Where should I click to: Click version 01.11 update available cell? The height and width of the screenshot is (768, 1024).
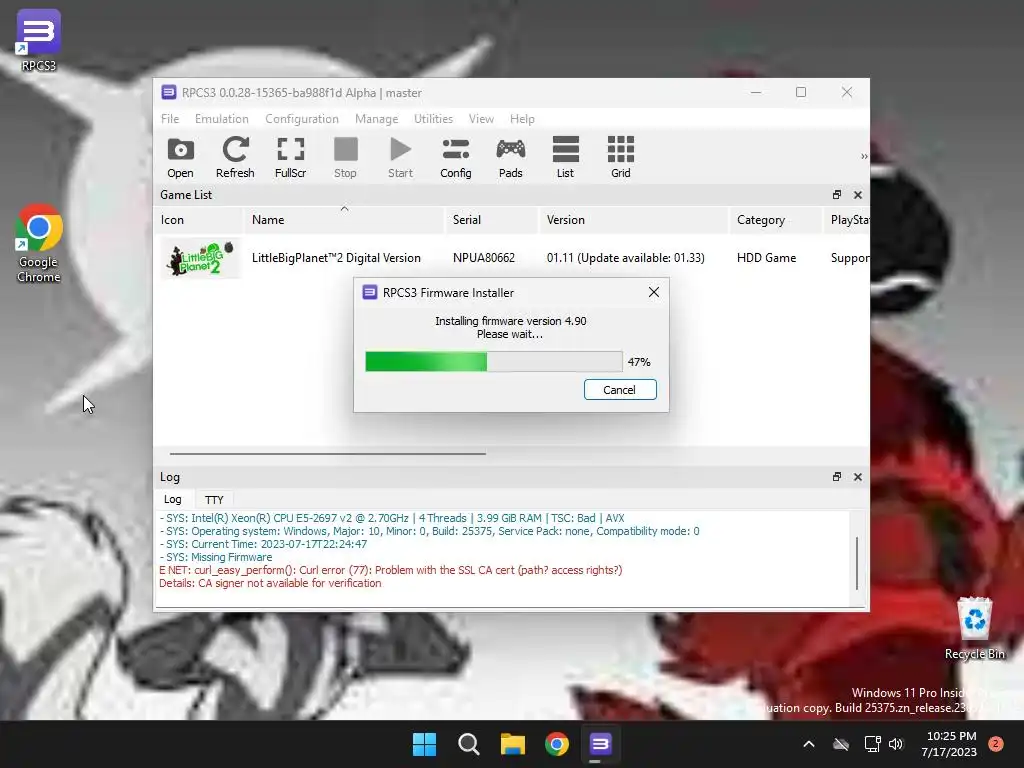(626, 258)
